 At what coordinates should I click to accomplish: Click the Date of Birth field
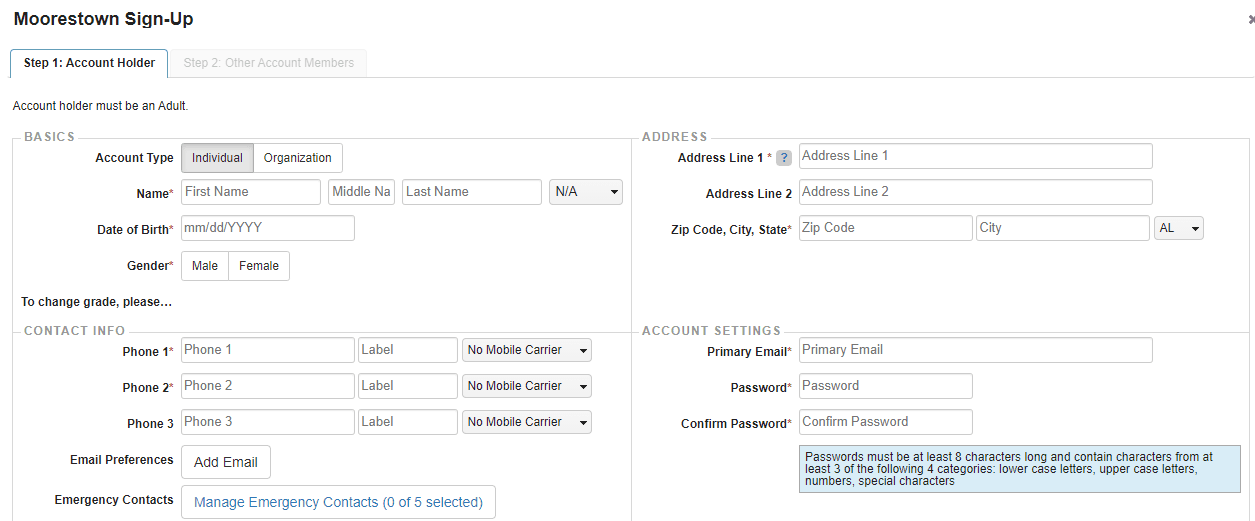pyautogui.click(x=268, y=228)
